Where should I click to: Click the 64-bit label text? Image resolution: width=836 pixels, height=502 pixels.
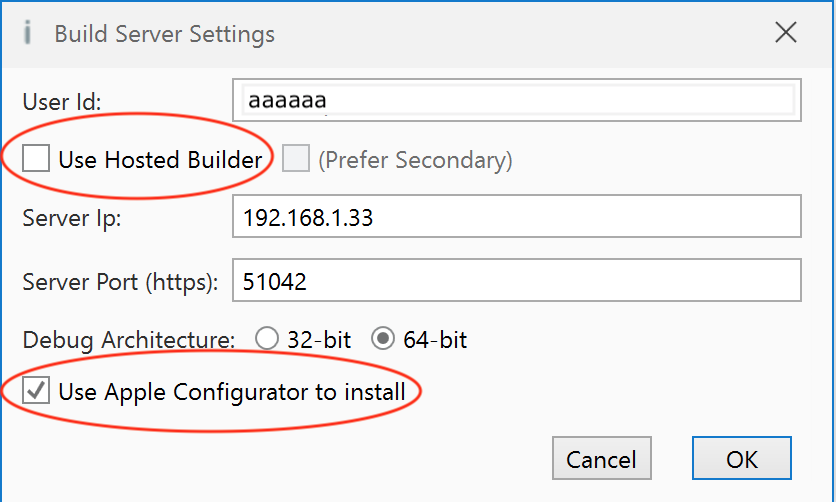coord(435,340)
